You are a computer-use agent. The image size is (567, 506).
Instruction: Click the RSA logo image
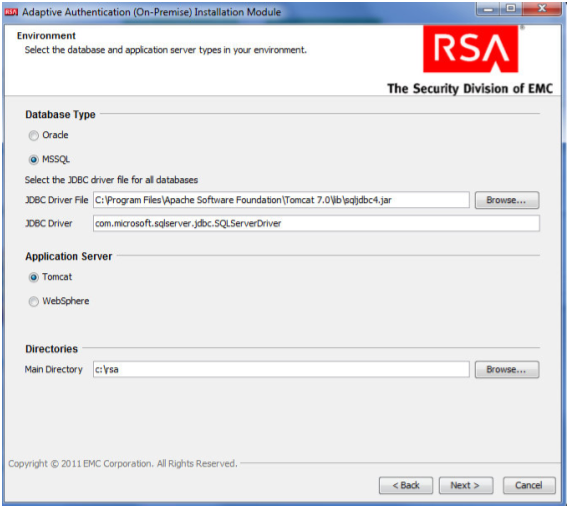[470, 49]
